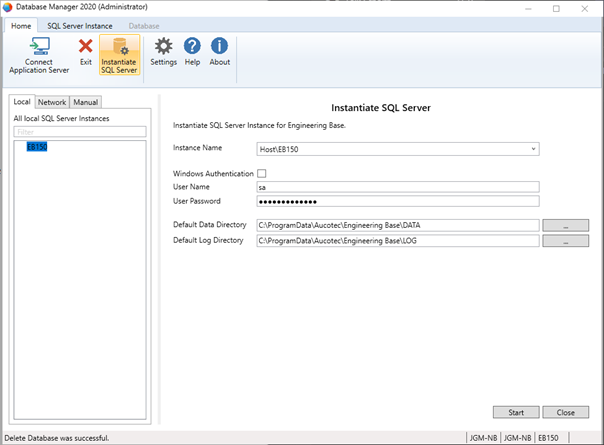Click the red Exit icon

pos(86,46)
